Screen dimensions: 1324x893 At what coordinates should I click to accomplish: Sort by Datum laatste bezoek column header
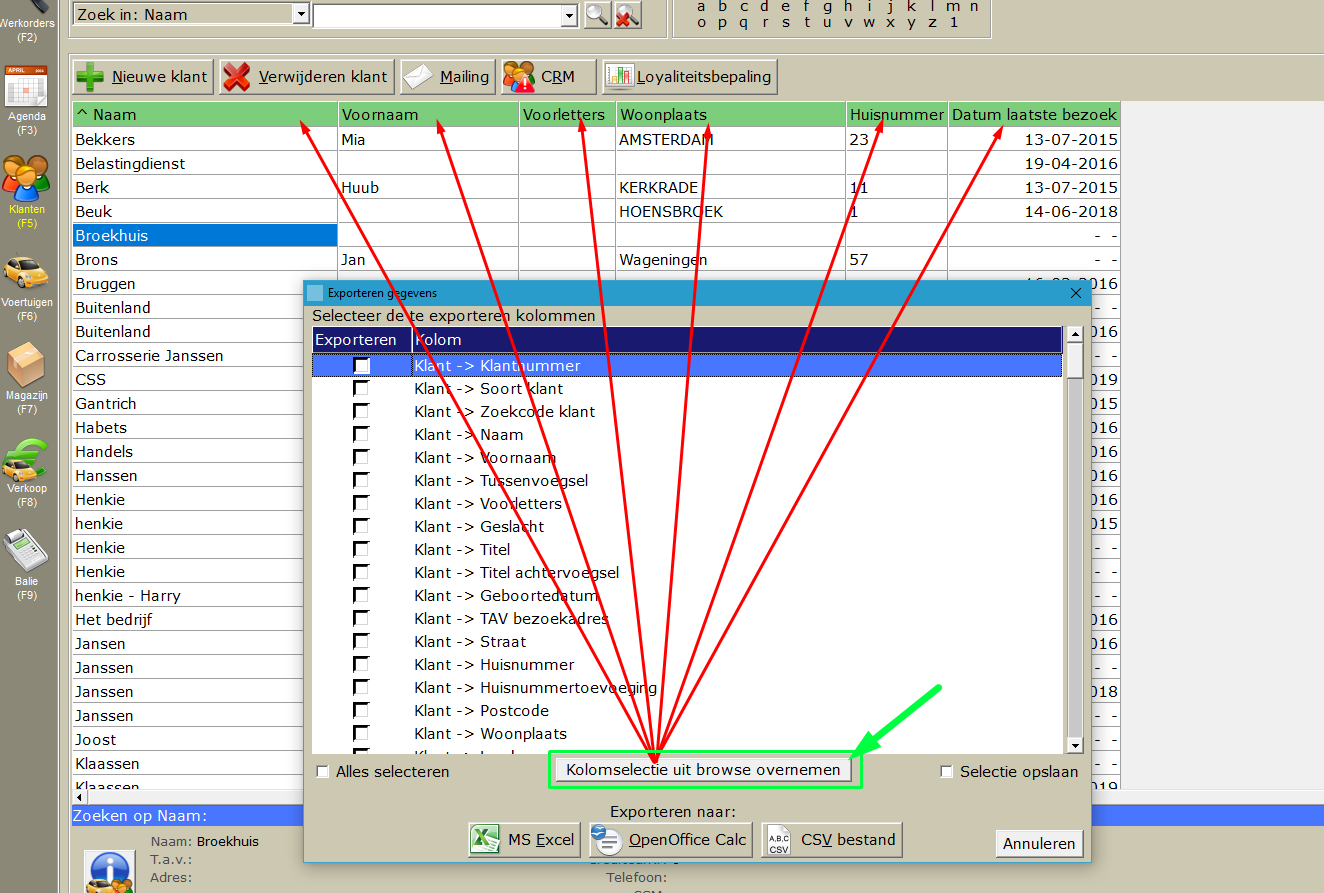coord(1034,115)
